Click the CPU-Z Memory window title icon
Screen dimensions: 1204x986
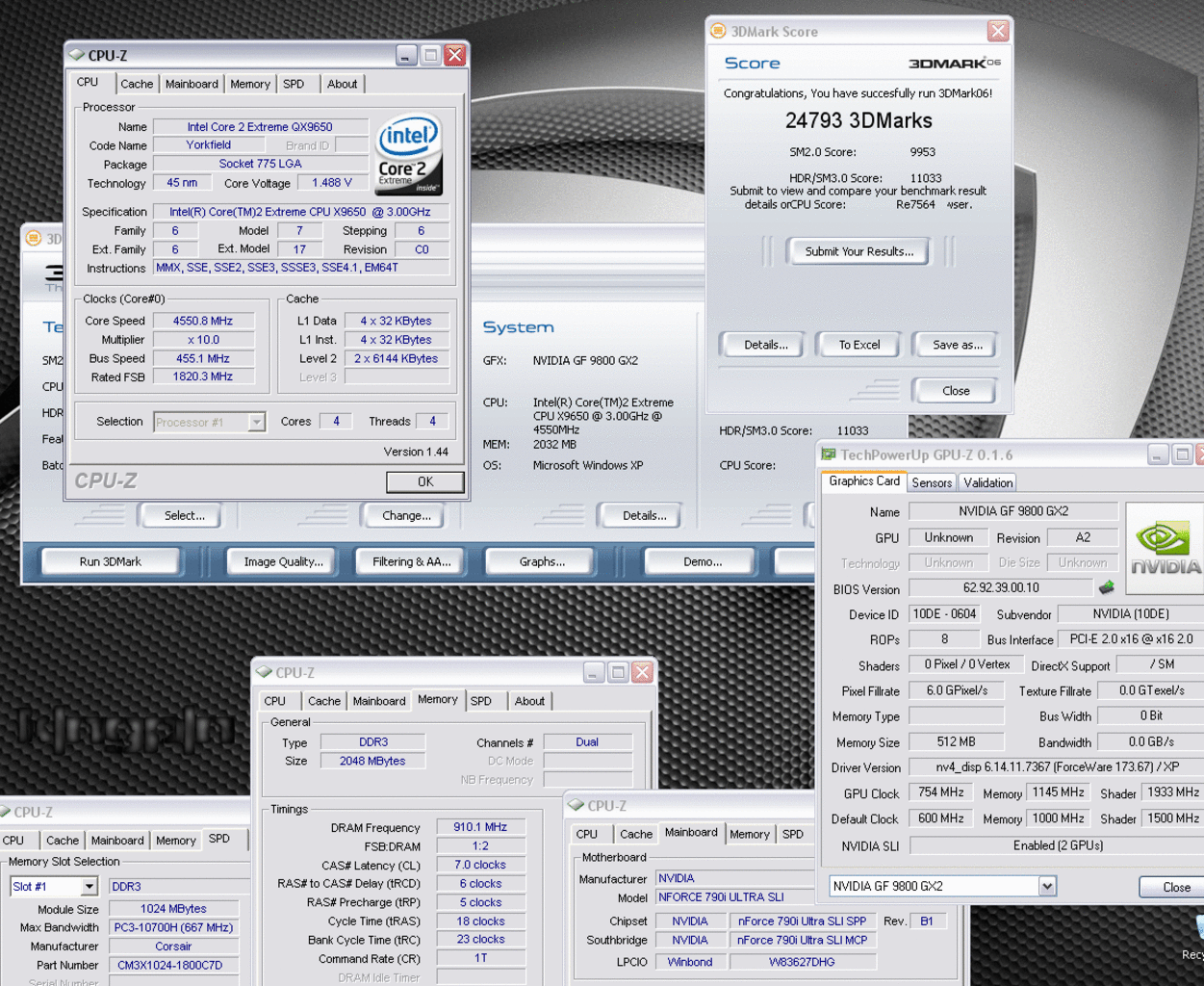click(264, 672)
